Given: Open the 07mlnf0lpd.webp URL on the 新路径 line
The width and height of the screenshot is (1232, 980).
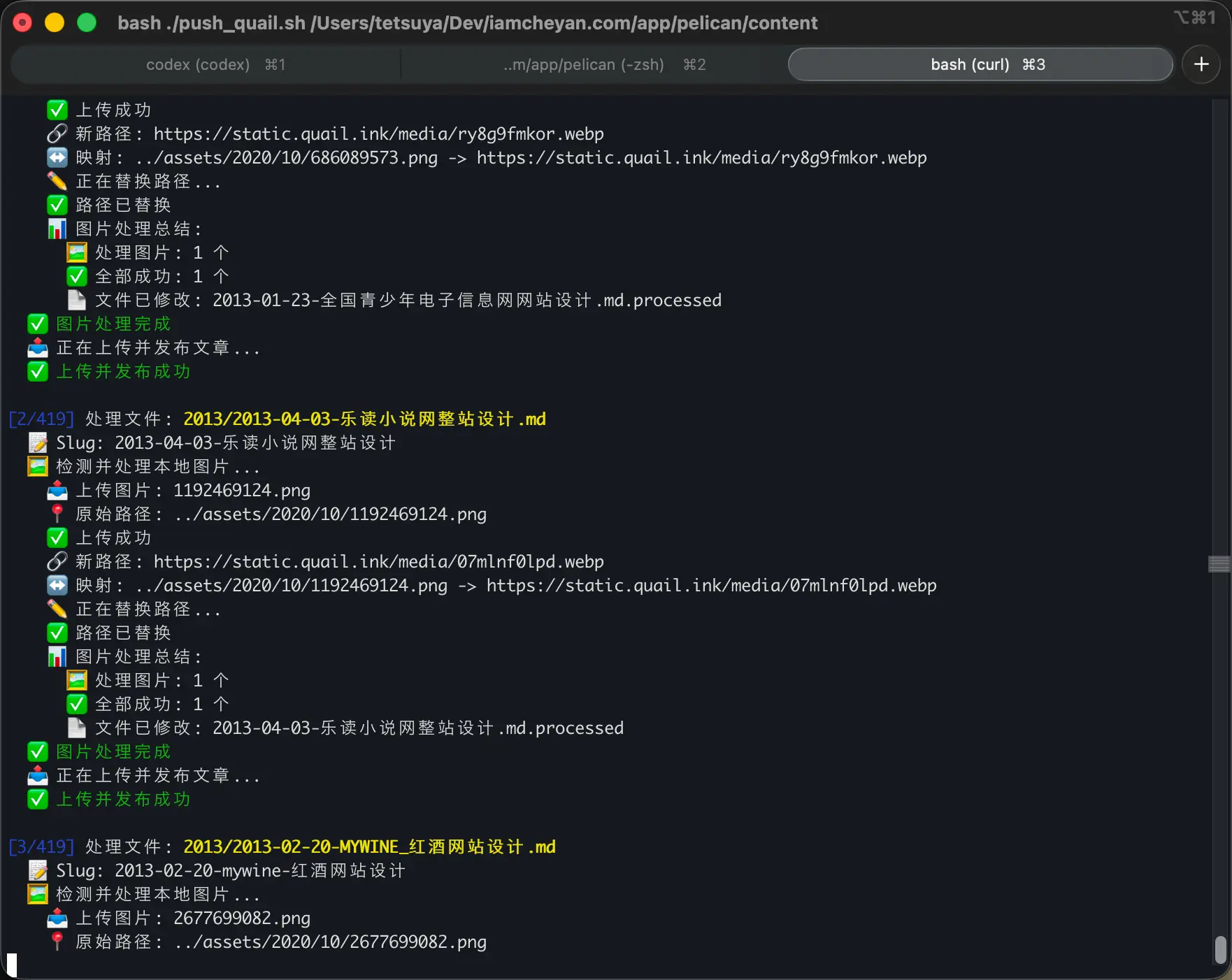Looking at the screenshot, I should pos(378,561).
